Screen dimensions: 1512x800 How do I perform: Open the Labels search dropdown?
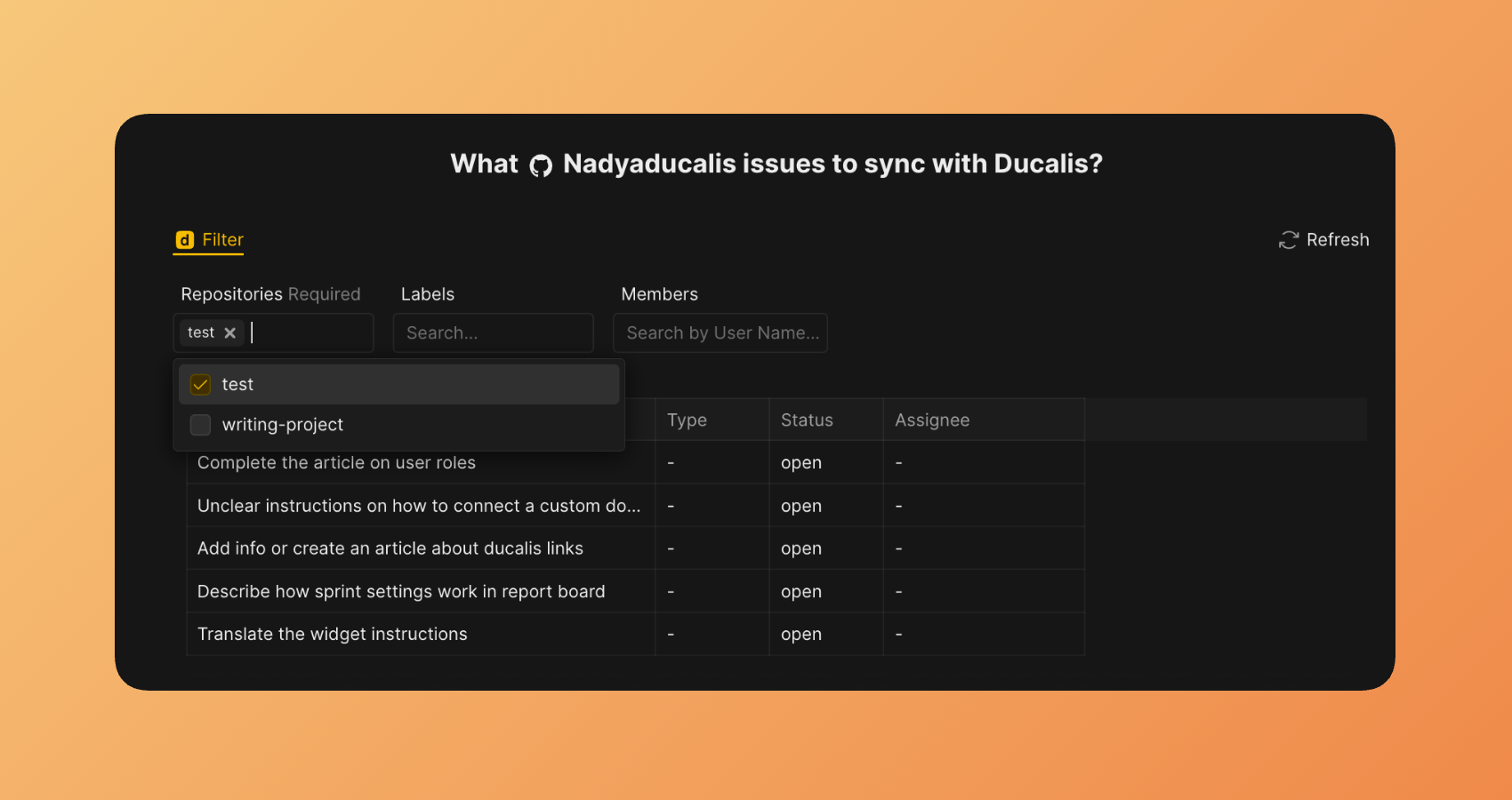pyautogui.click(x=493, y=333)
